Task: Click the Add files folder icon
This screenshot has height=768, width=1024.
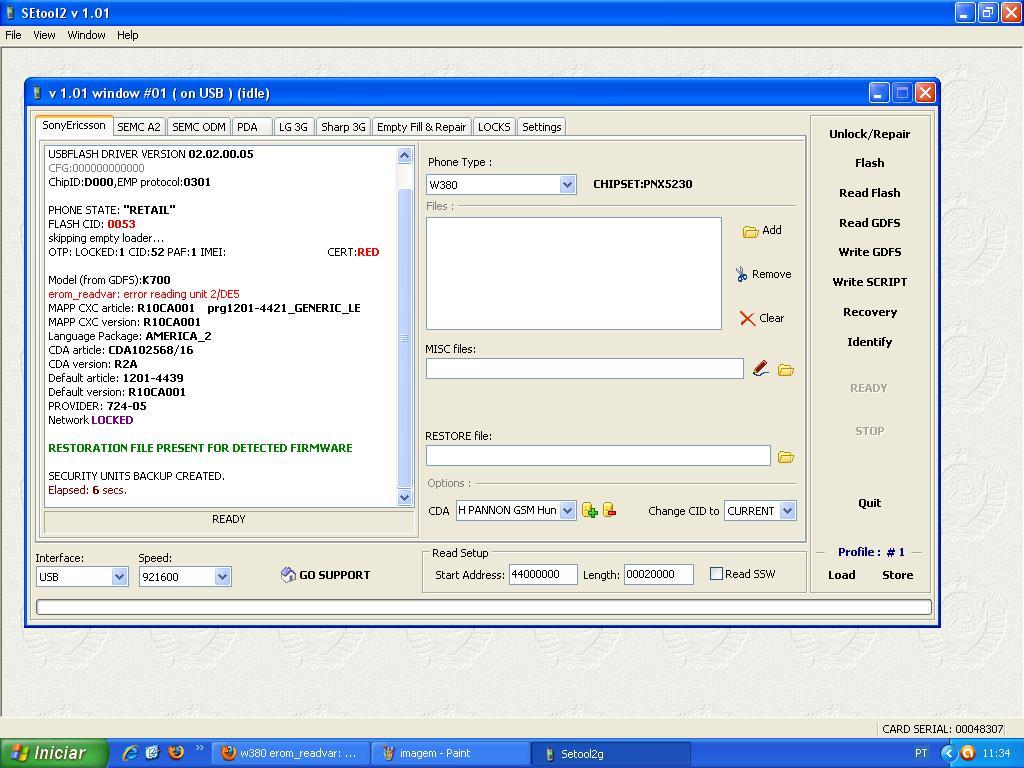Action: [750, 231]
